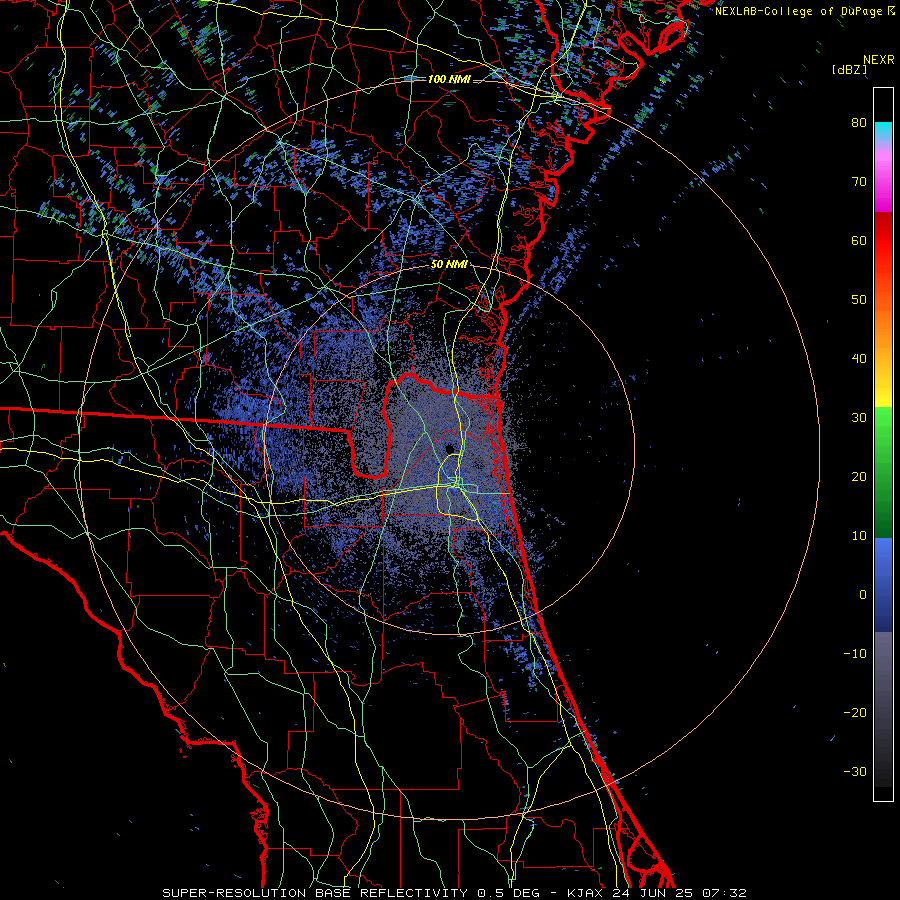Click the 60 dBZ scale value
Screen dimensions: 900x900
click(x=859, y=240)
